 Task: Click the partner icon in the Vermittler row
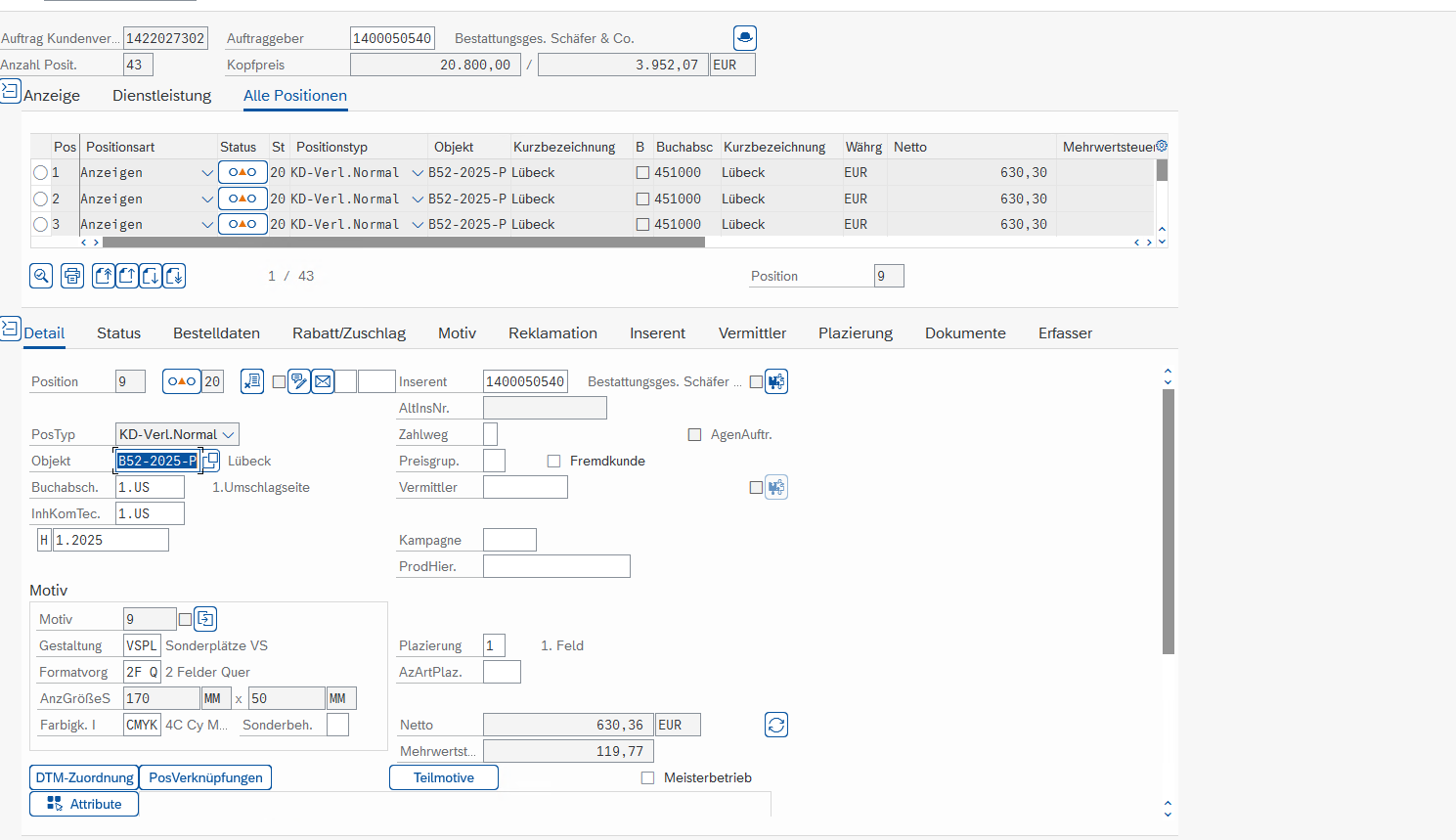coord(776,487)
